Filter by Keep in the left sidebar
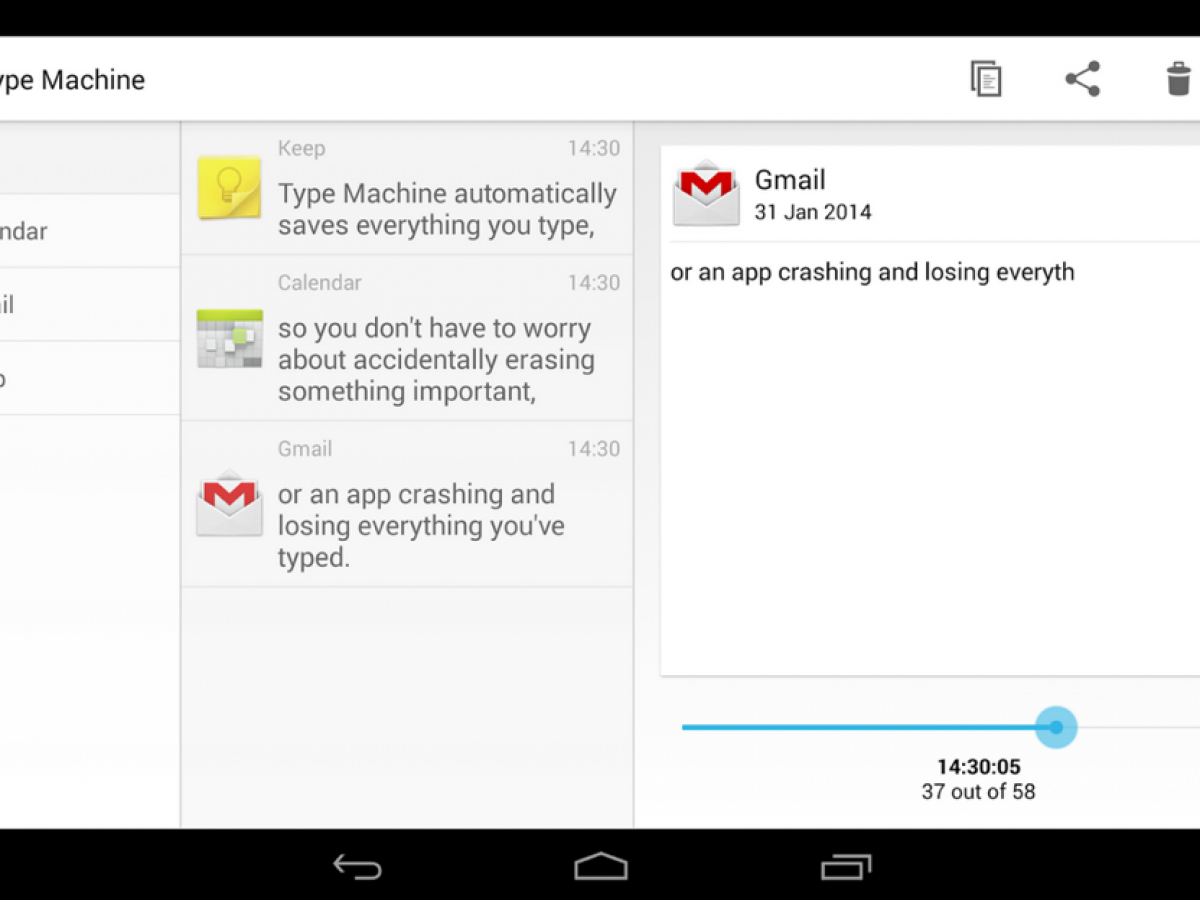The height and width of the screenshot is (900, 1200). coord(40,378)
